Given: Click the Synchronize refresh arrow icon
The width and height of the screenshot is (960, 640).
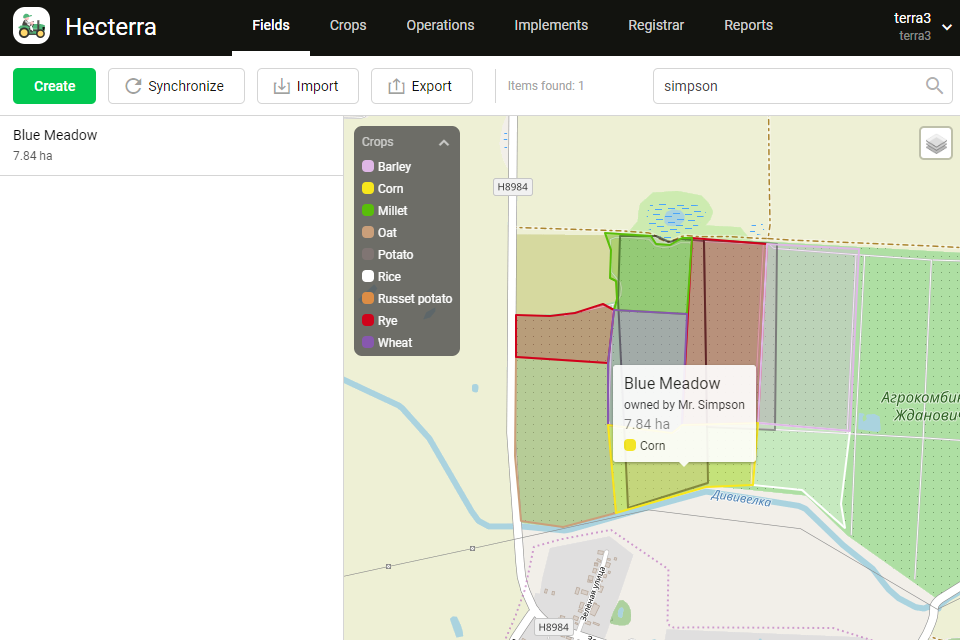Looking at the screenshot, I should pyautogui.click(x=133, y=86).
